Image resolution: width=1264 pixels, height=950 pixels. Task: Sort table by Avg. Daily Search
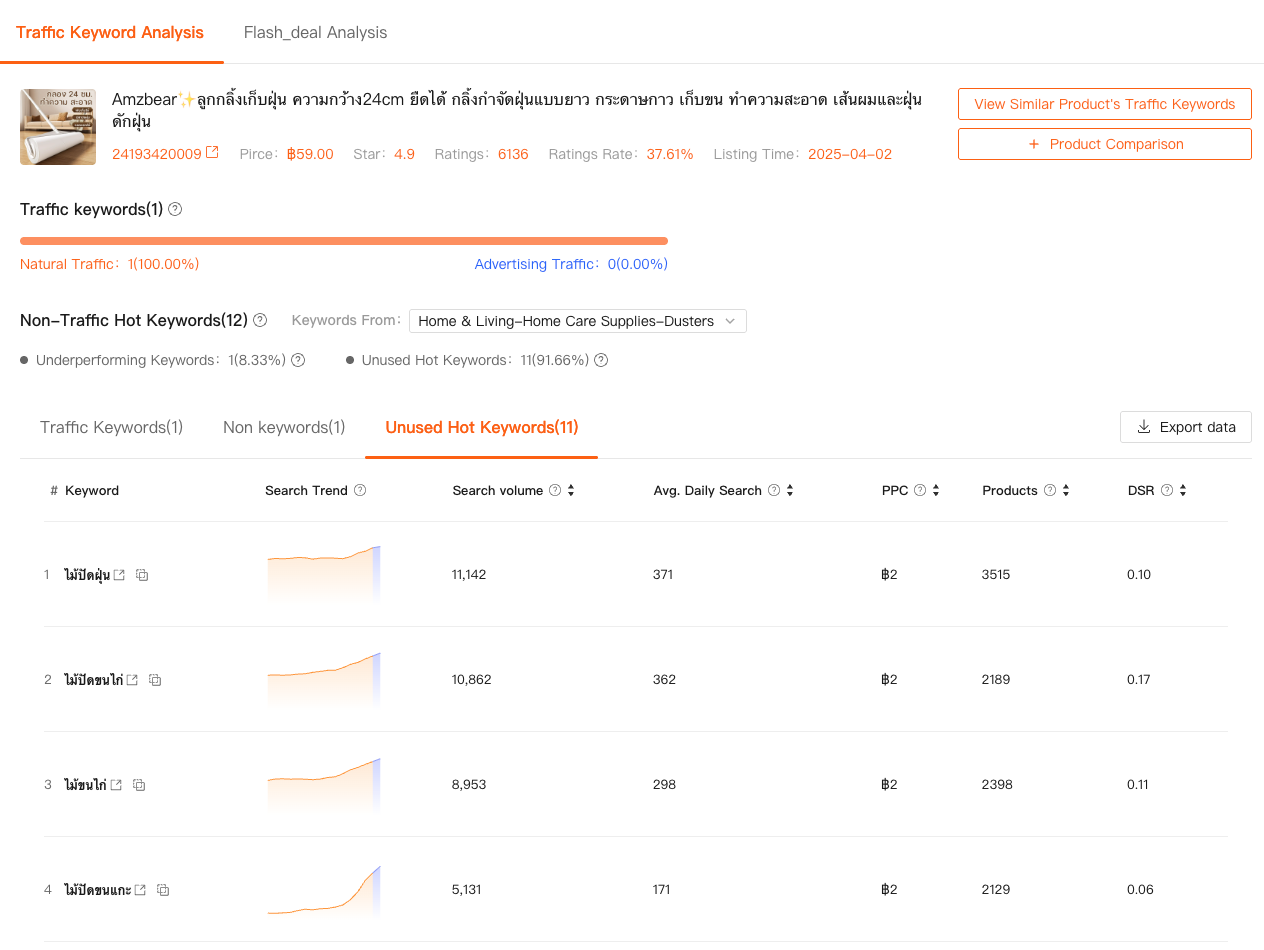(x=790, y=490)
